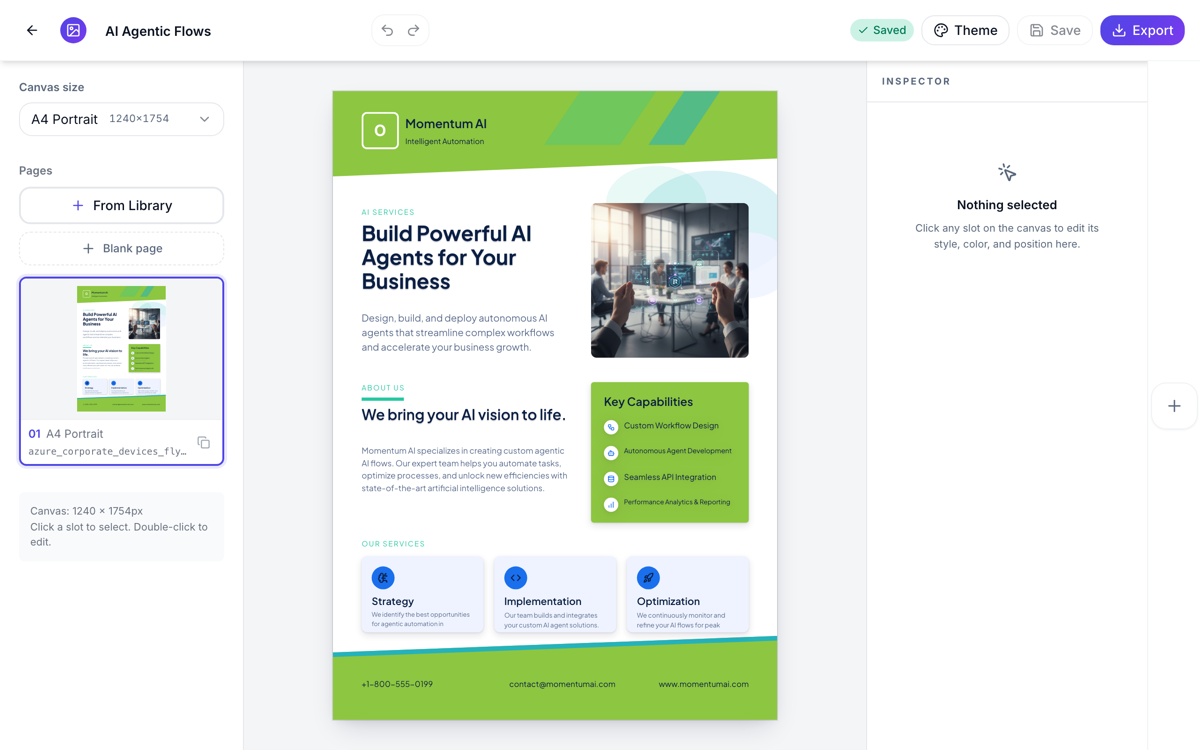Click the Optimization rocket icon
The image size is (1200, 750).
coord(648,577)
